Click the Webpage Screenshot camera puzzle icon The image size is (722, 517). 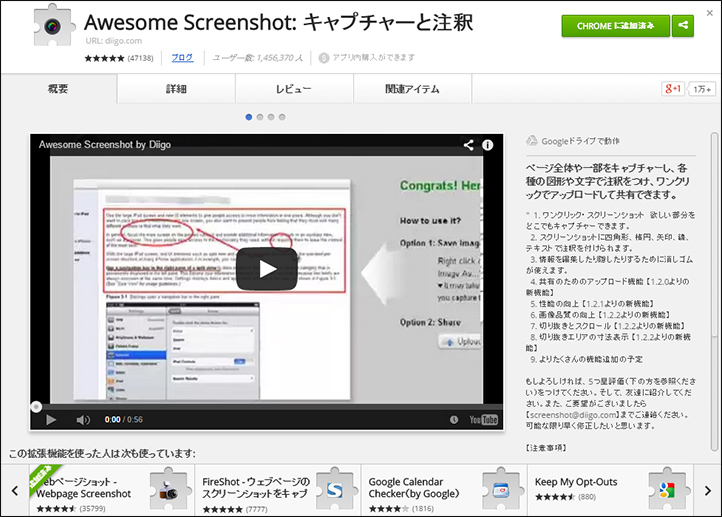tap(170, 489)
